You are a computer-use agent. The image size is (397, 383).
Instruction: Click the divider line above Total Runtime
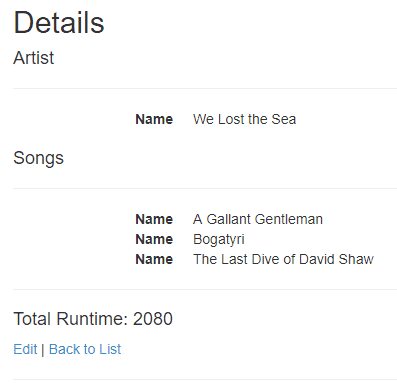[x=205, y=289]
